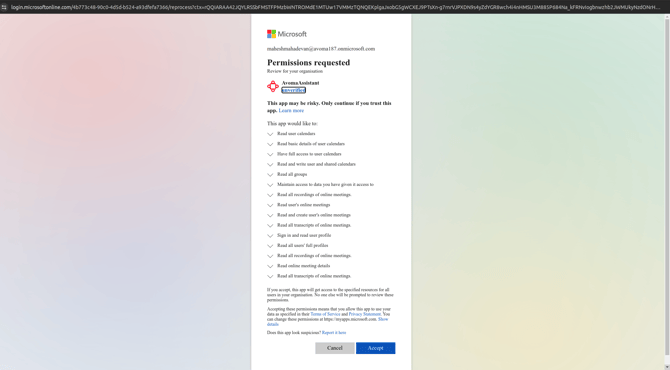
Task: Click the Report it here link
Action: pyautogui.click(x=334, y=332)
